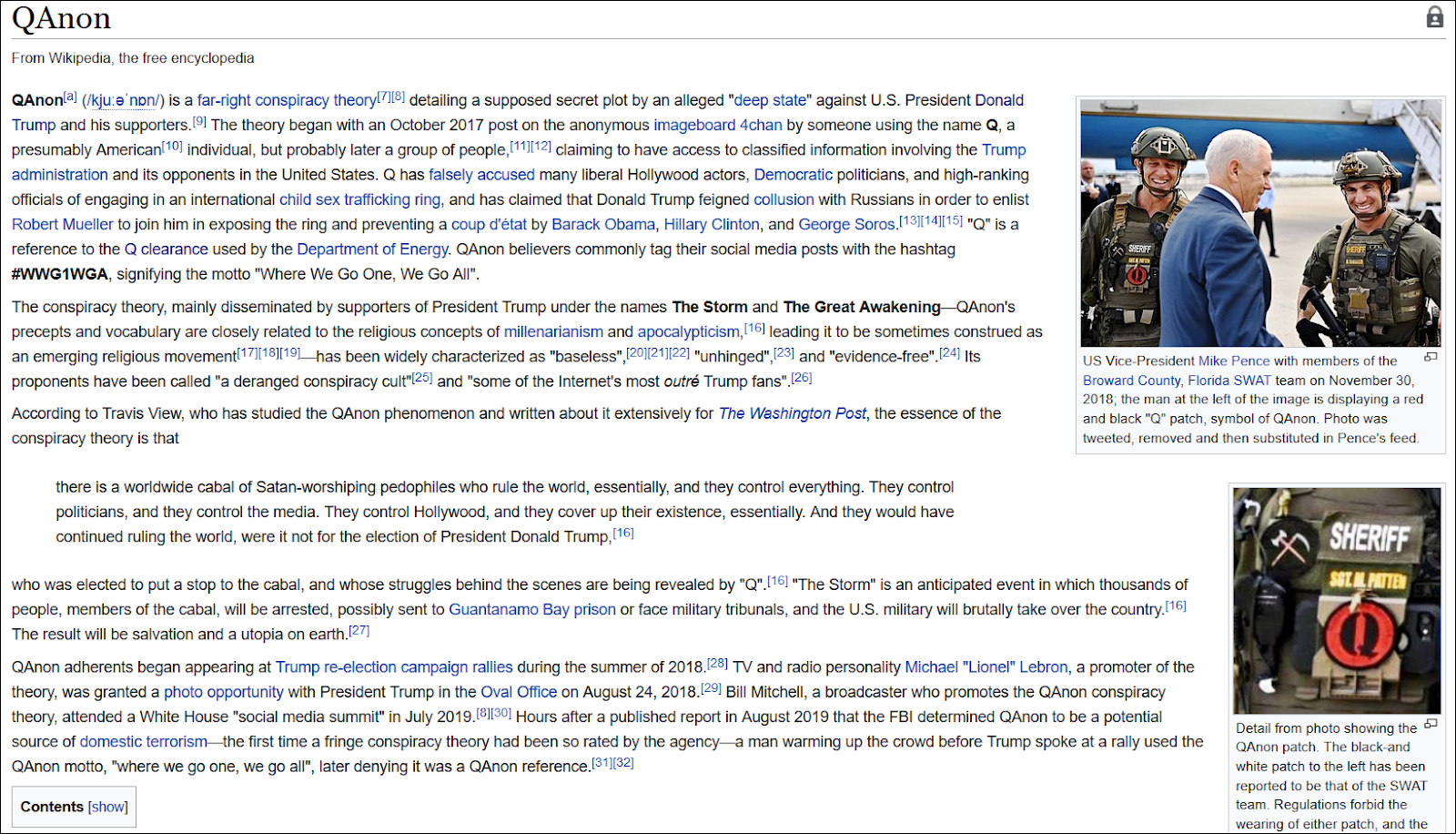Jump to footnote [a] after QAnon
The image size is (1456, 834).
click(70, 97)
